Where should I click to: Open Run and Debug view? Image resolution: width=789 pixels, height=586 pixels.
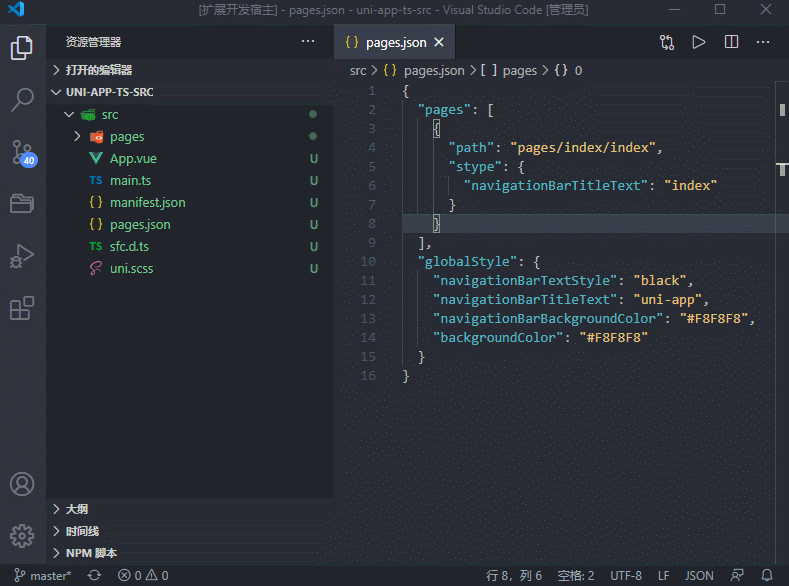(x=22, y=256)
